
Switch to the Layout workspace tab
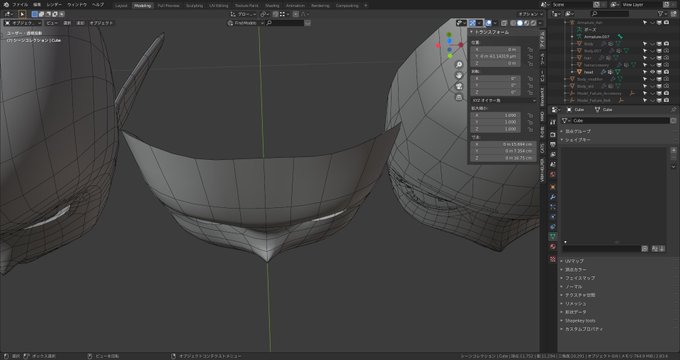click(x=121, y=6)
